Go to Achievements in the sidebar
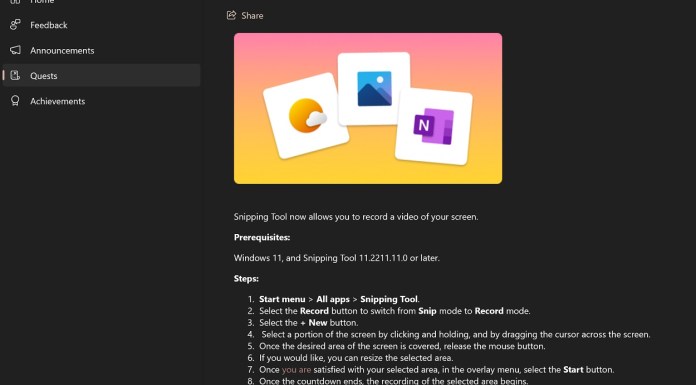Viewport: 696px width, 385px height. click(x=101, y=101)
